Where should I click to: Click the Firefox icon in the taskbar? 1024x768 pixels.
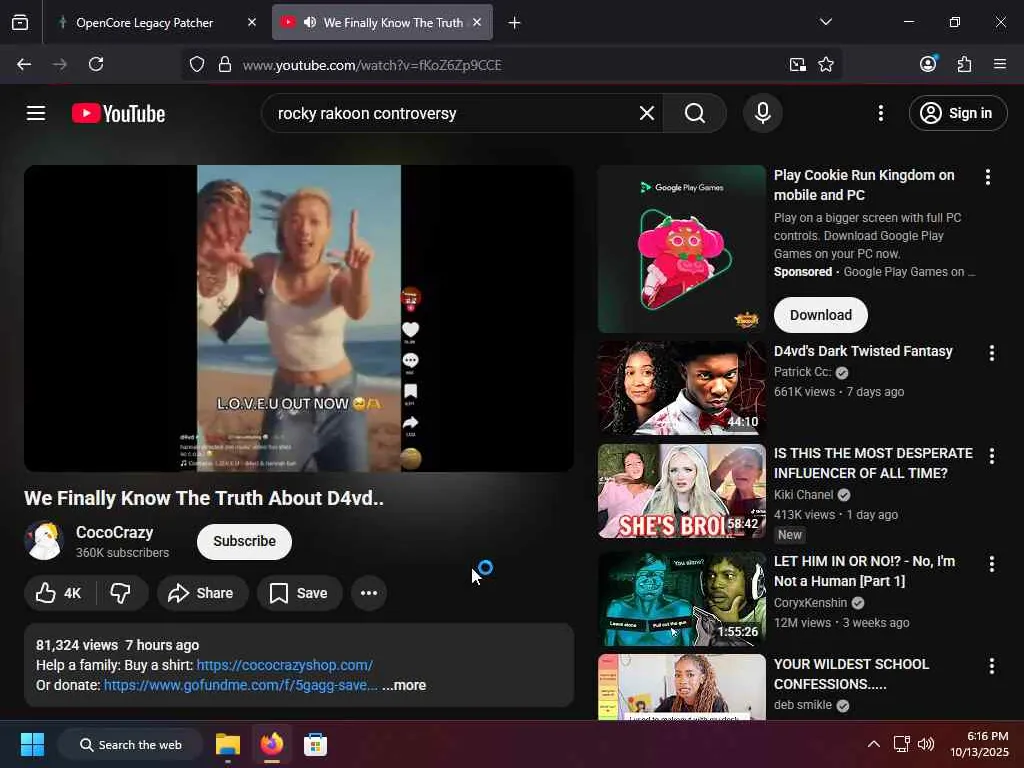coord(272,744)
